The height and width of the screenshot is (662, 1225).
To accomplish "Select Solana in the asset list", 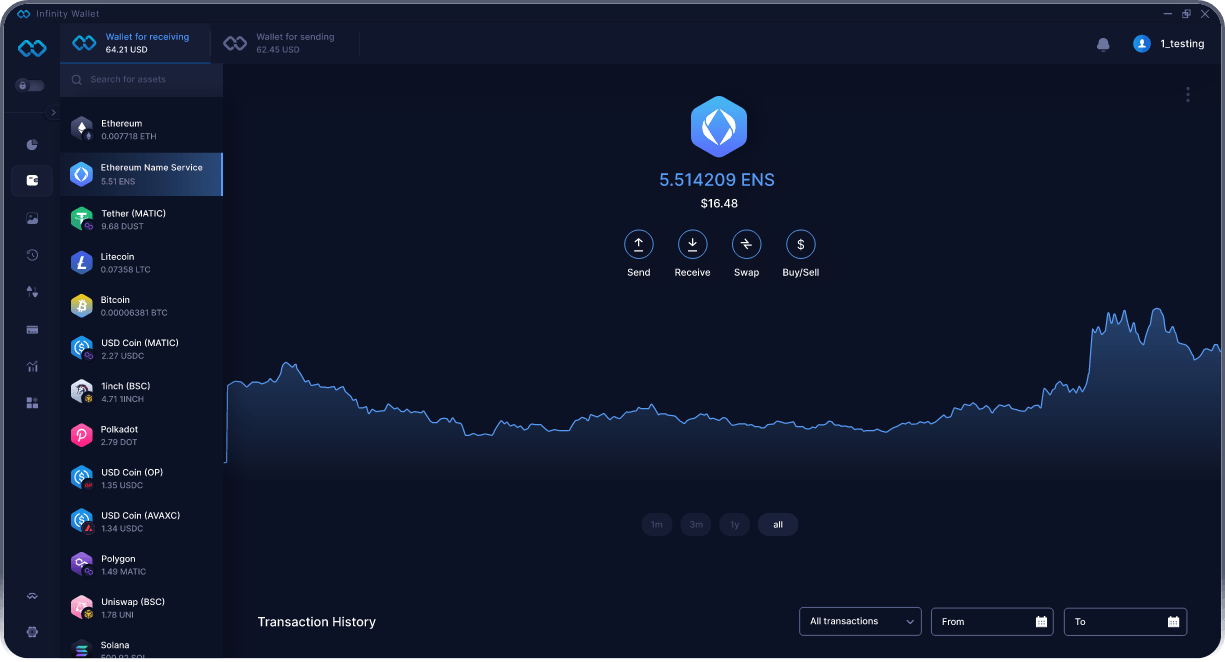I will pos(141,647).
